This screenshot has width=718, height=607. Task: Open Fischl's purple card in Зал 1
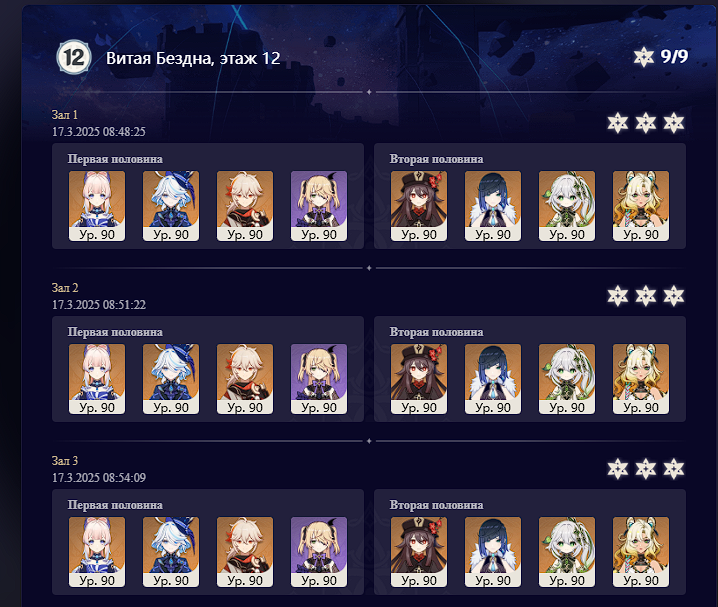pyautogui.click(x=319, y=206)
